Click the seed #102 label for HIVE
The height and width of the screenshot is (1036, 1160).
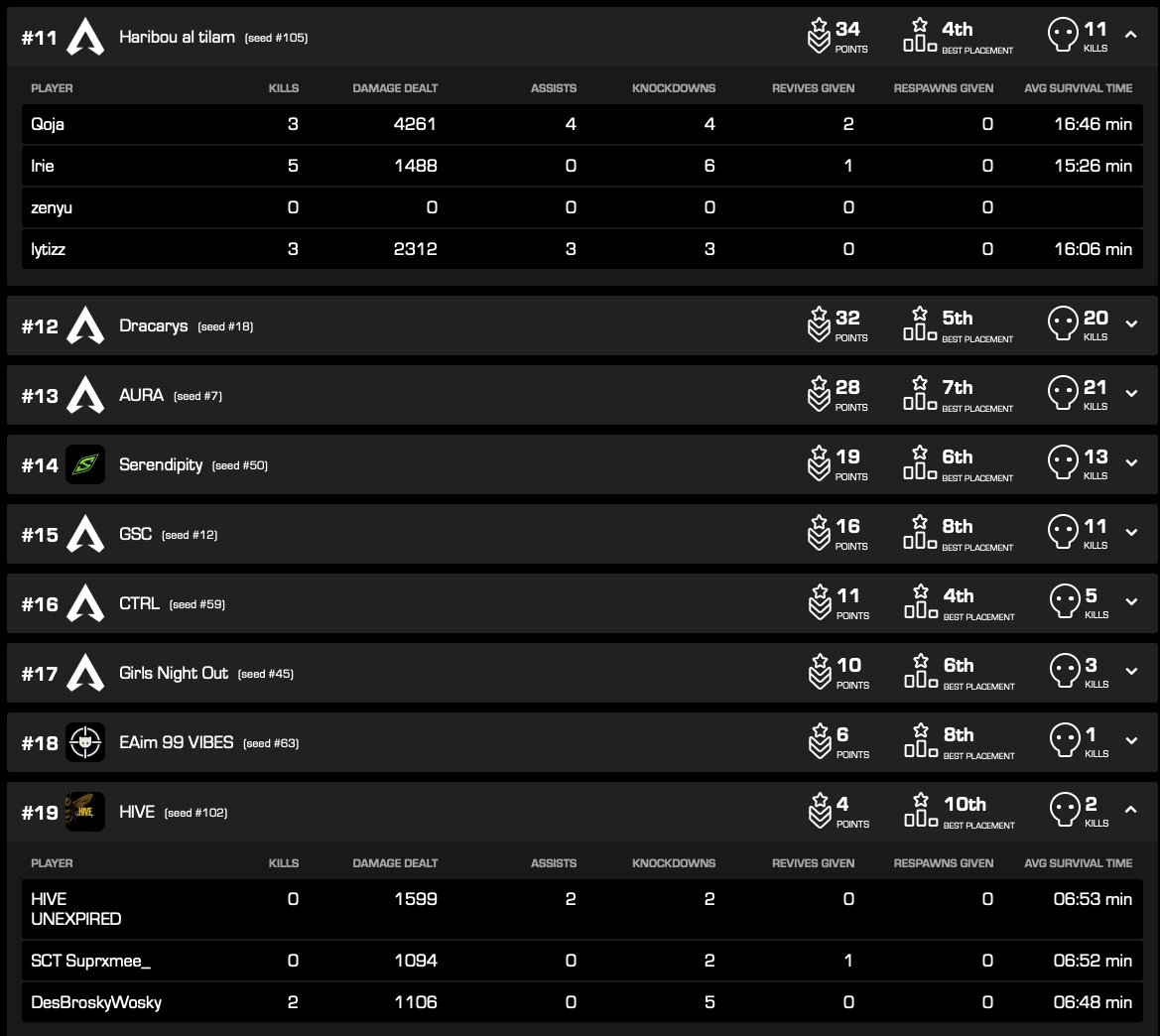(196, 813)
